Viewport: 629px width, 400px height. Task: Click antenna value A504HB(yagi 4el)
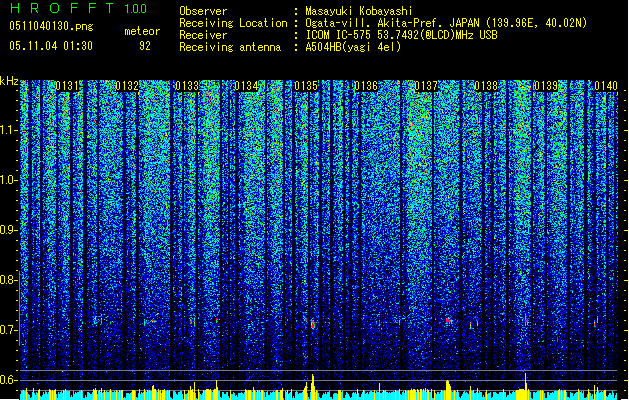point(353,47)
